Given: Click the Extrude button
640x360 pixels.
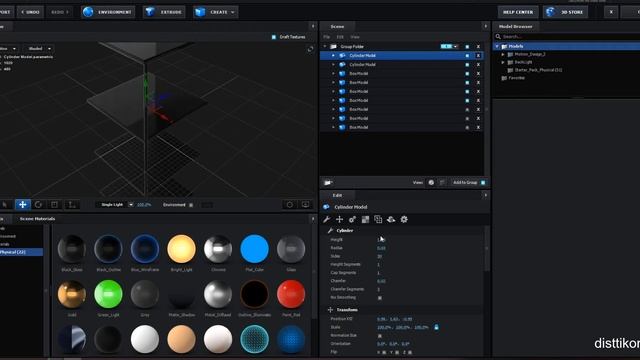Looking at the screenshot, I should 164,12.
